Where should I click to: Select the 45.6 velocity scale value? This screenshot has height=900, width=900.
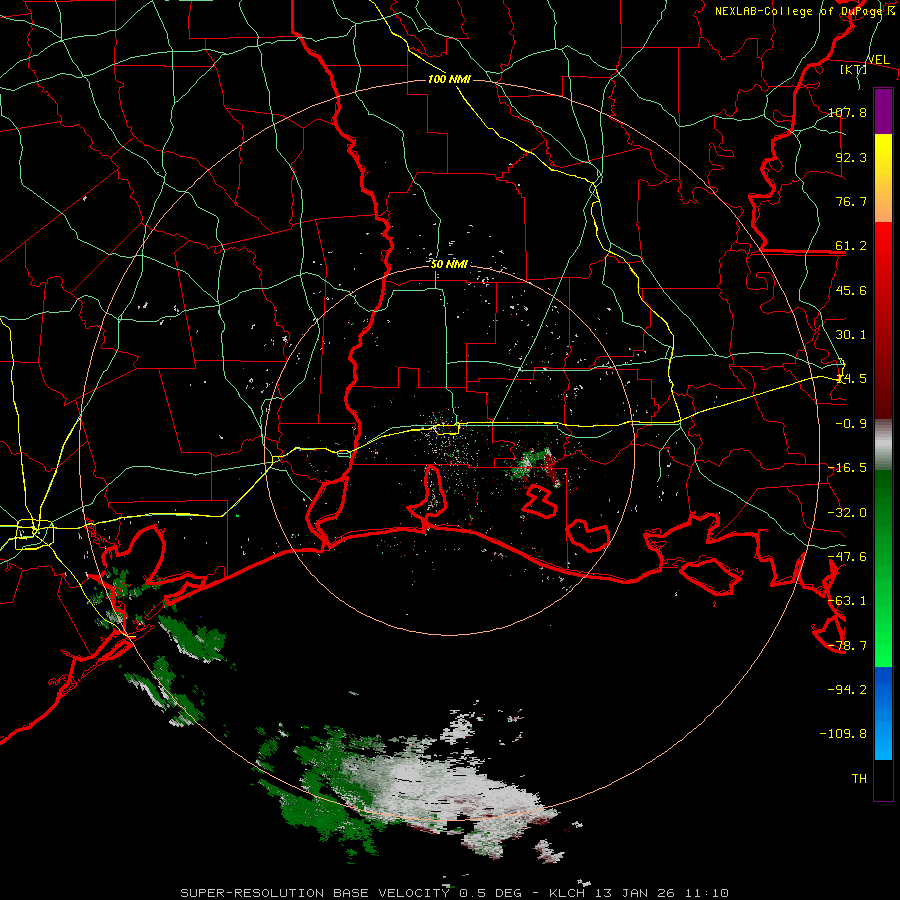point(851,290)
